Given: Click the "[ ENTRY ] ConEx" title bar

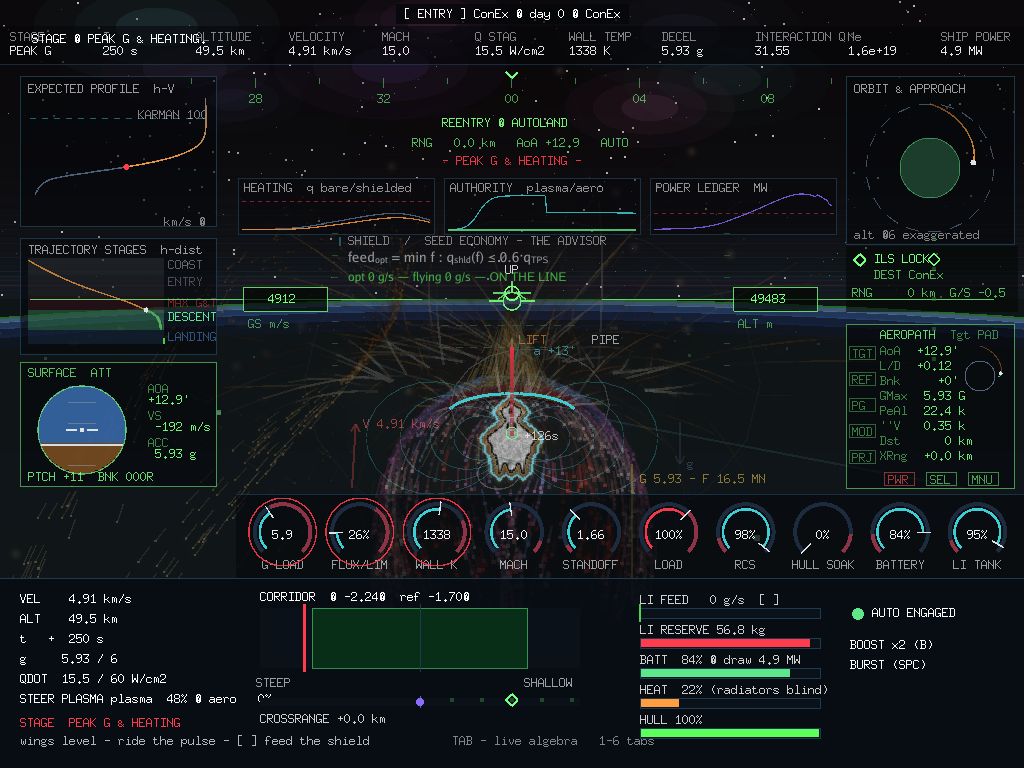Looking at the screenshot, I should pyautogui.click(x=511, y=14).
